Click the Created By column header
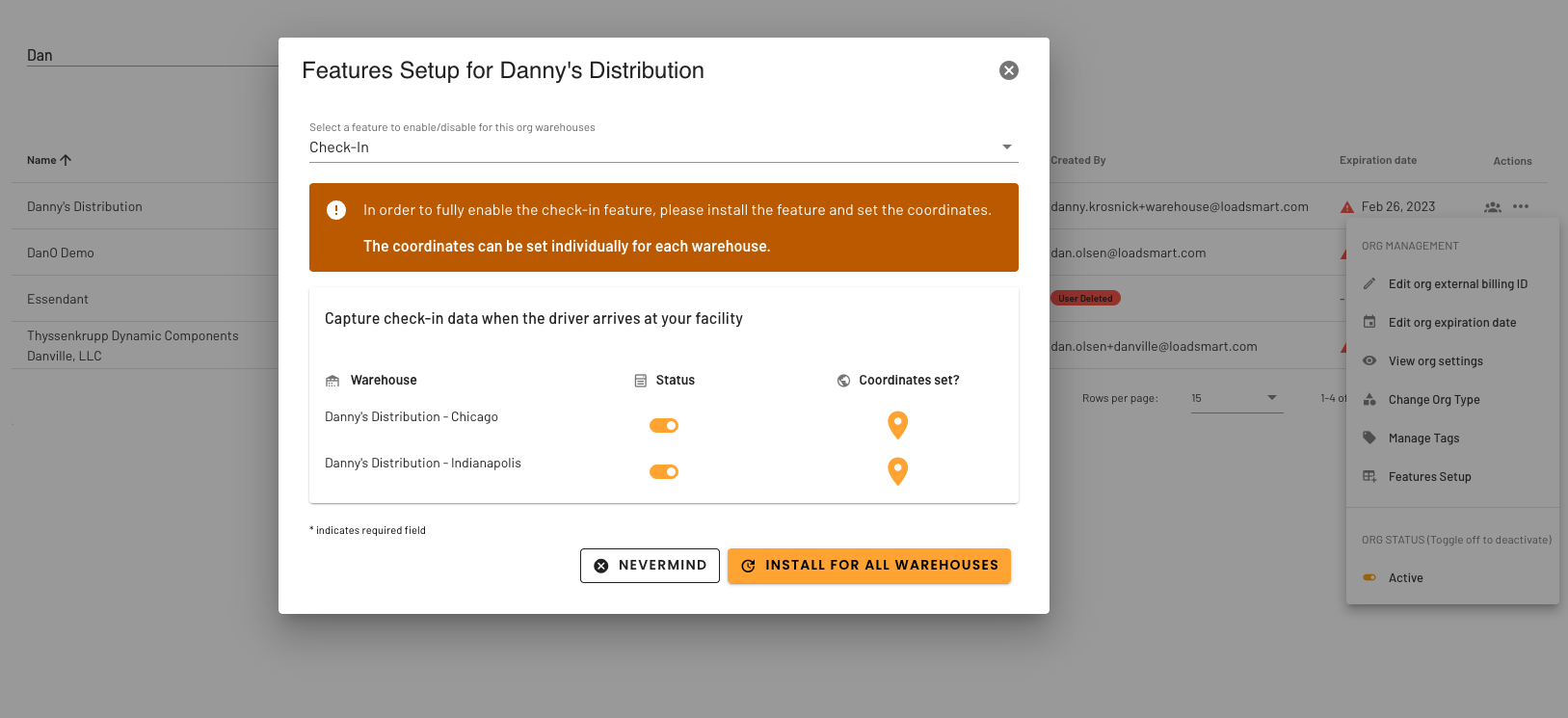Screen dimensions: 1568x718 point(1078,160)
